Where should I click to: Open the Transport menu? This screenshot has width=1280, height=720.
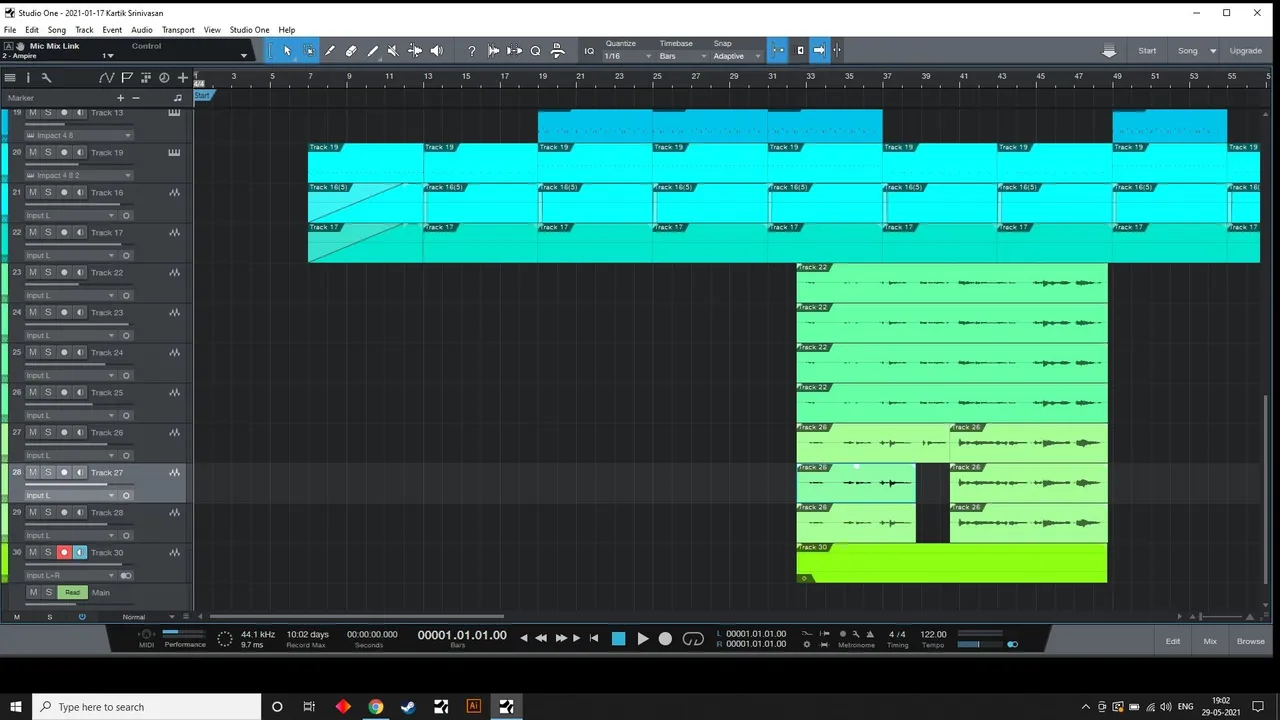click(178, 30)
